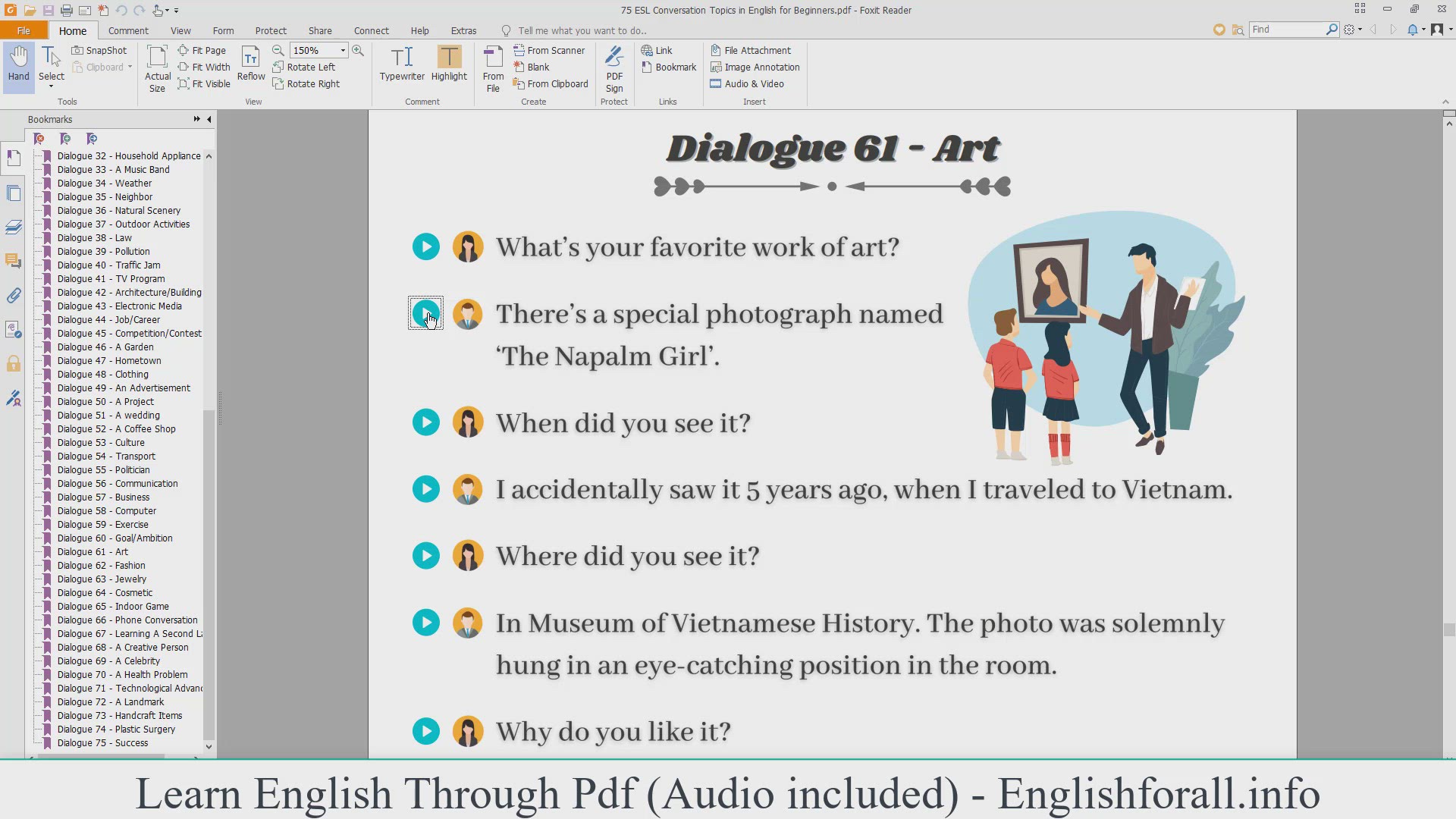
Task: Click the Print icon in quick access toolbar
Action: coord(66,10)
